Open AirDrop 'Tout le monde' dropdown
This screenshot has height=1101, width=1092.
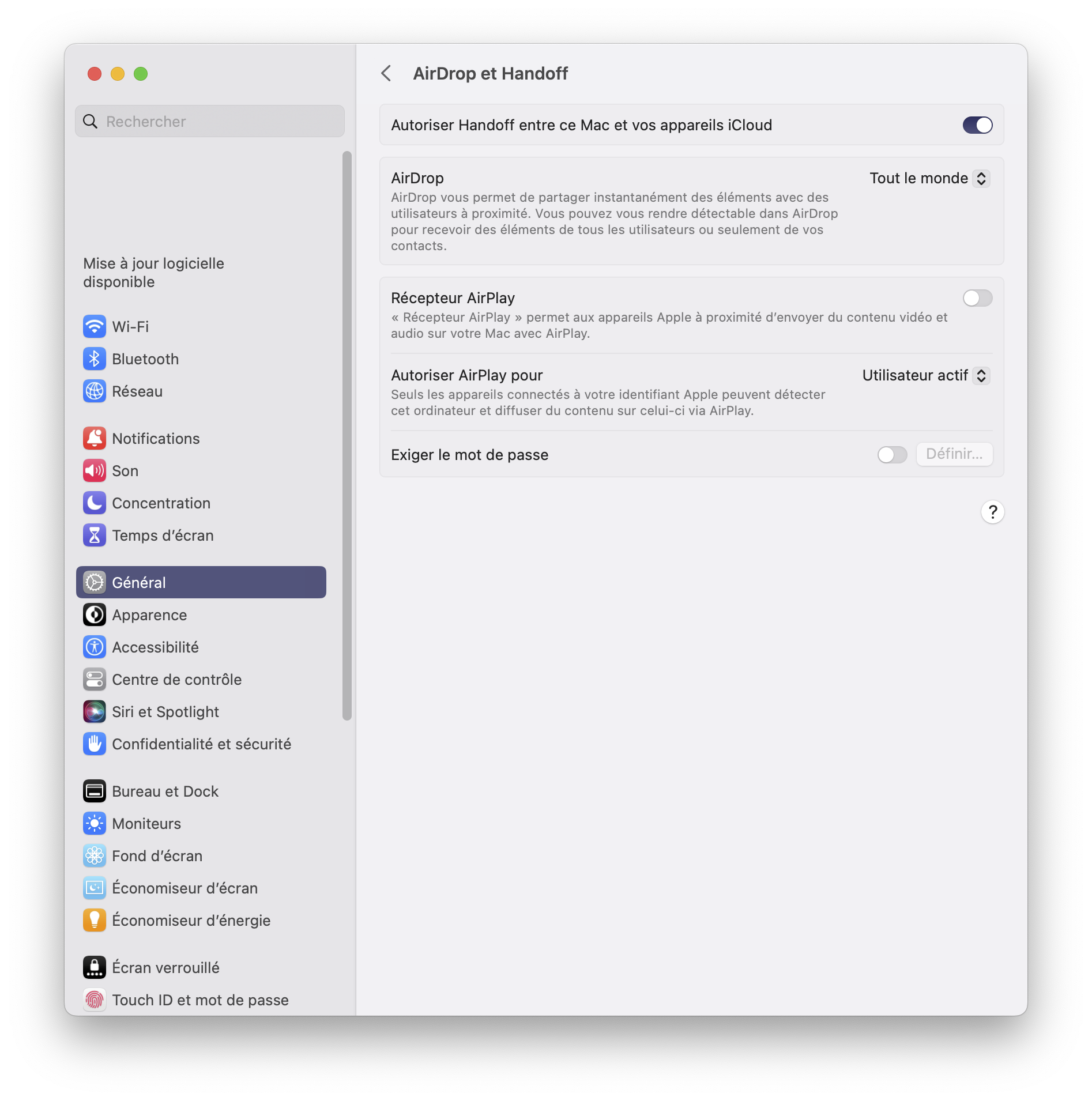pyautogui.click(x=929, y=178)
